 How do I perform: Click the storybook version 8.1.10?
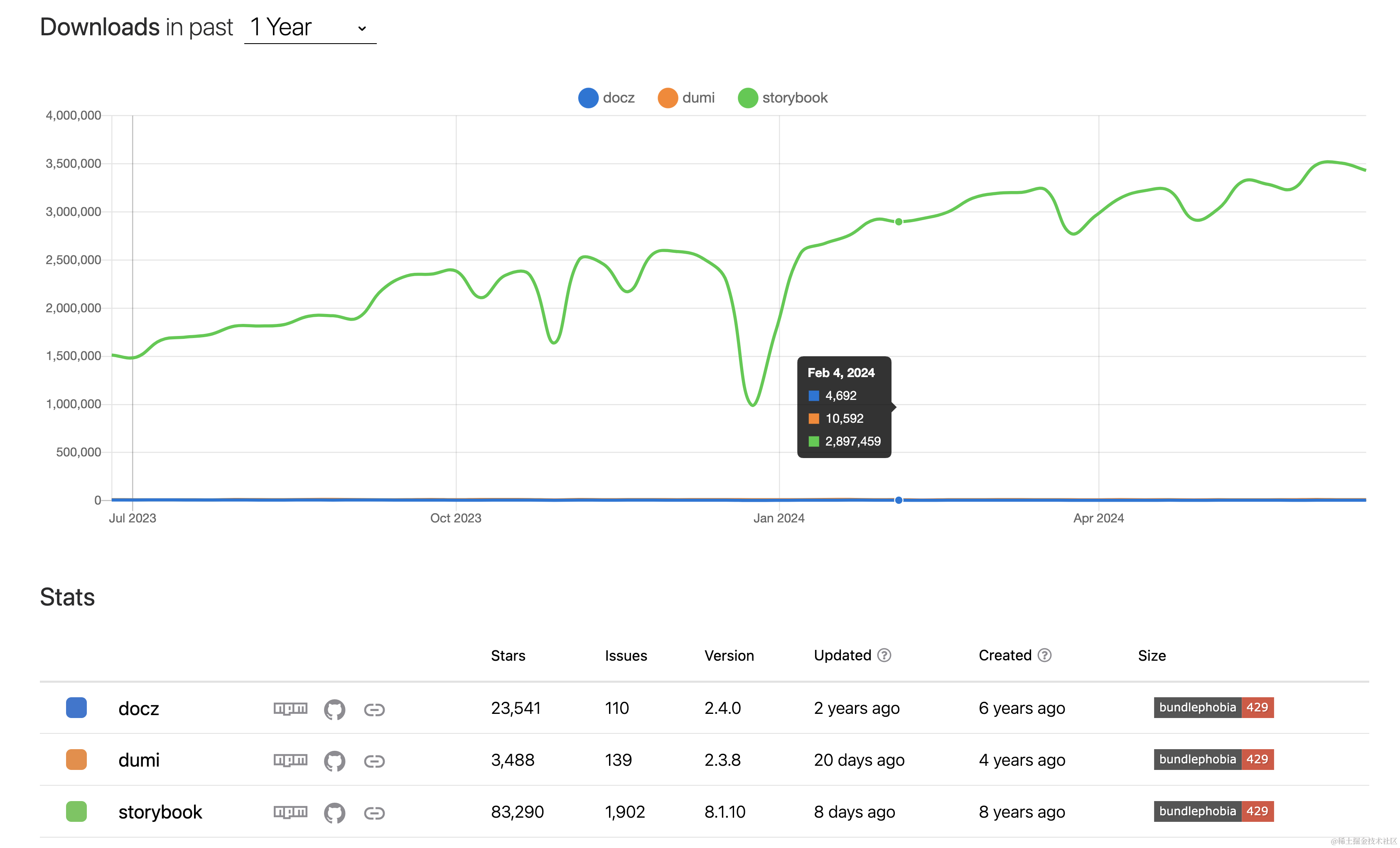725,812
